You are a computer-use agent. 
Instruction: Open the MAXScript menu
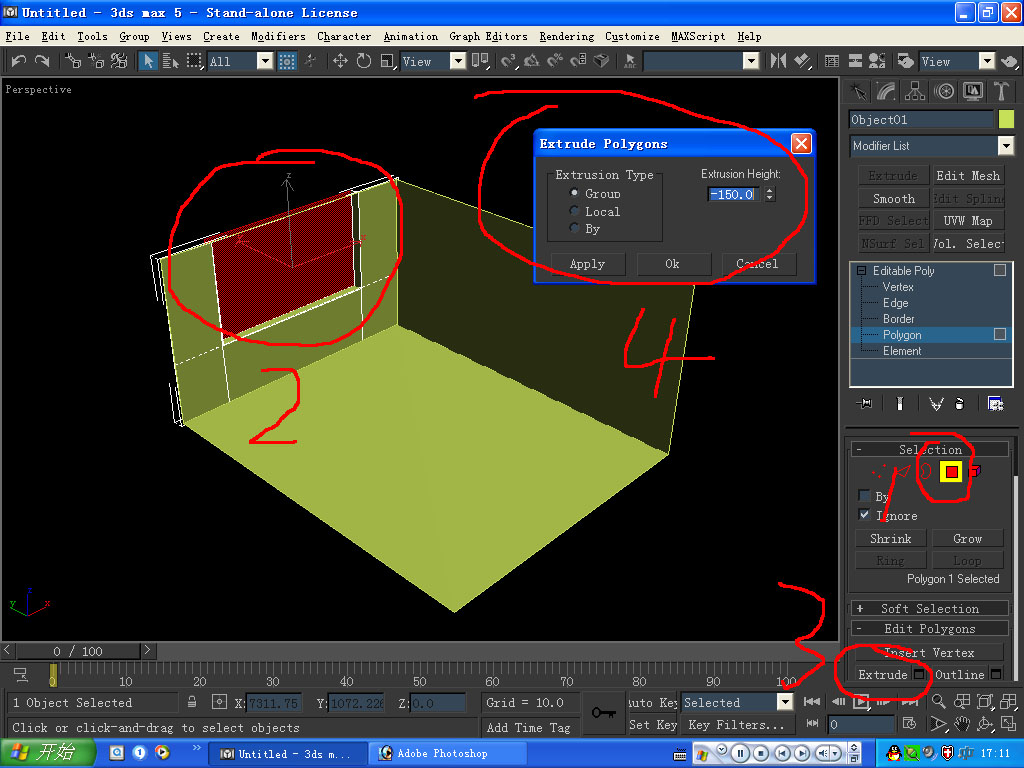click(x=697, y=36)
